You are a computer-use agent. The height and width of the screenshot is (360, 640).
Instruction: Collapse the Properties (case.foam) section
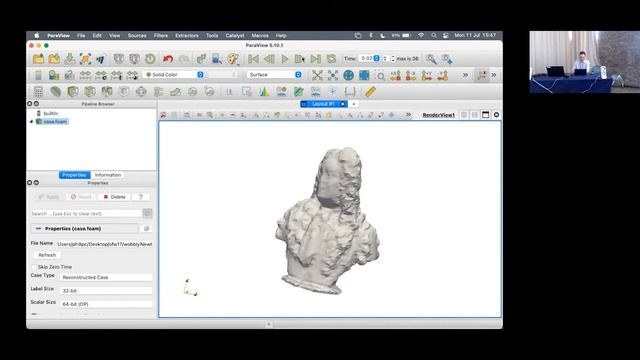[x=38, y=229]
